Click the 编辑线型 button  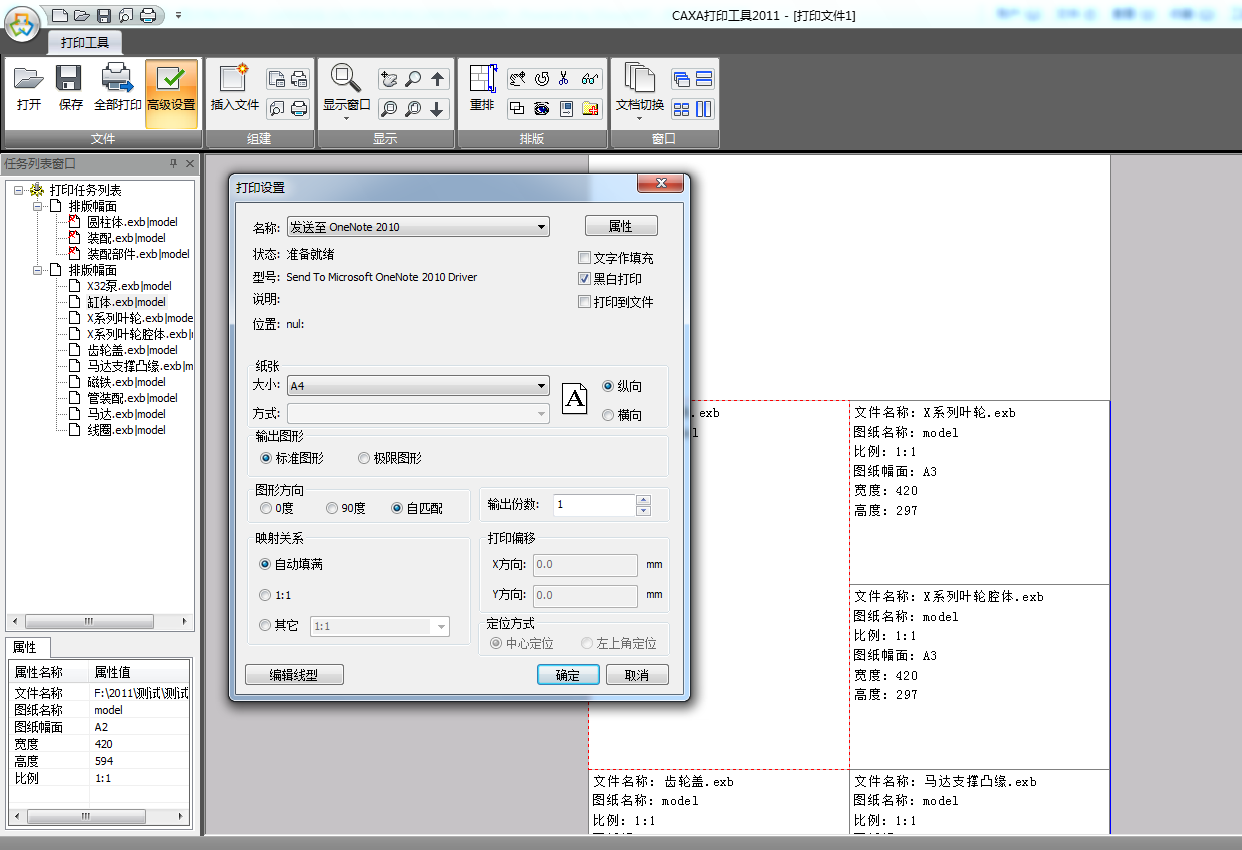pyautogui.click(x=294, y=675)
